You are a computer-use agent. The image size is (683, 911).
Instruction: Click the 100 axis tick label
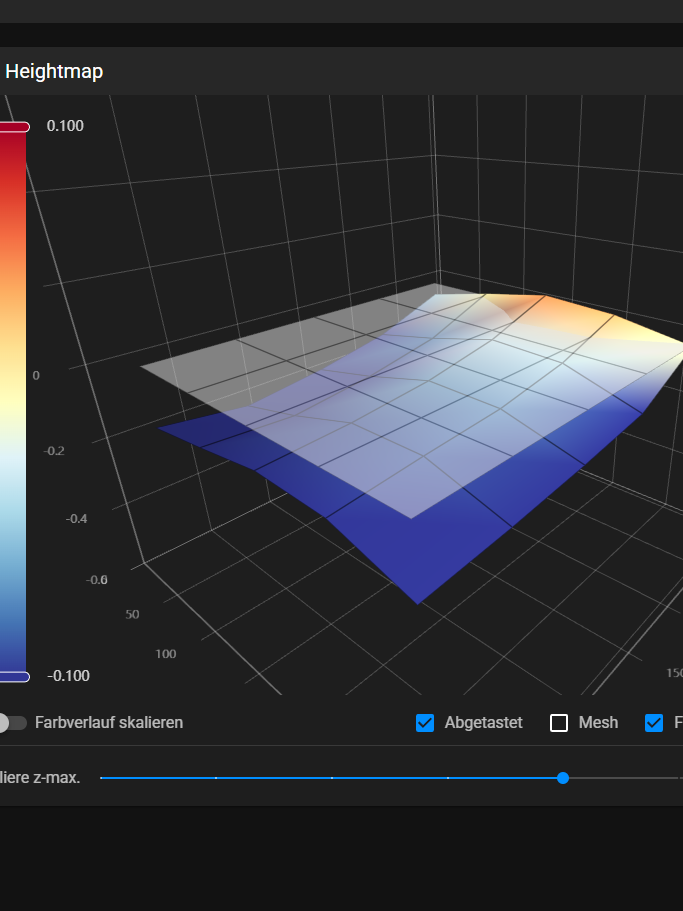click(166, 654)
